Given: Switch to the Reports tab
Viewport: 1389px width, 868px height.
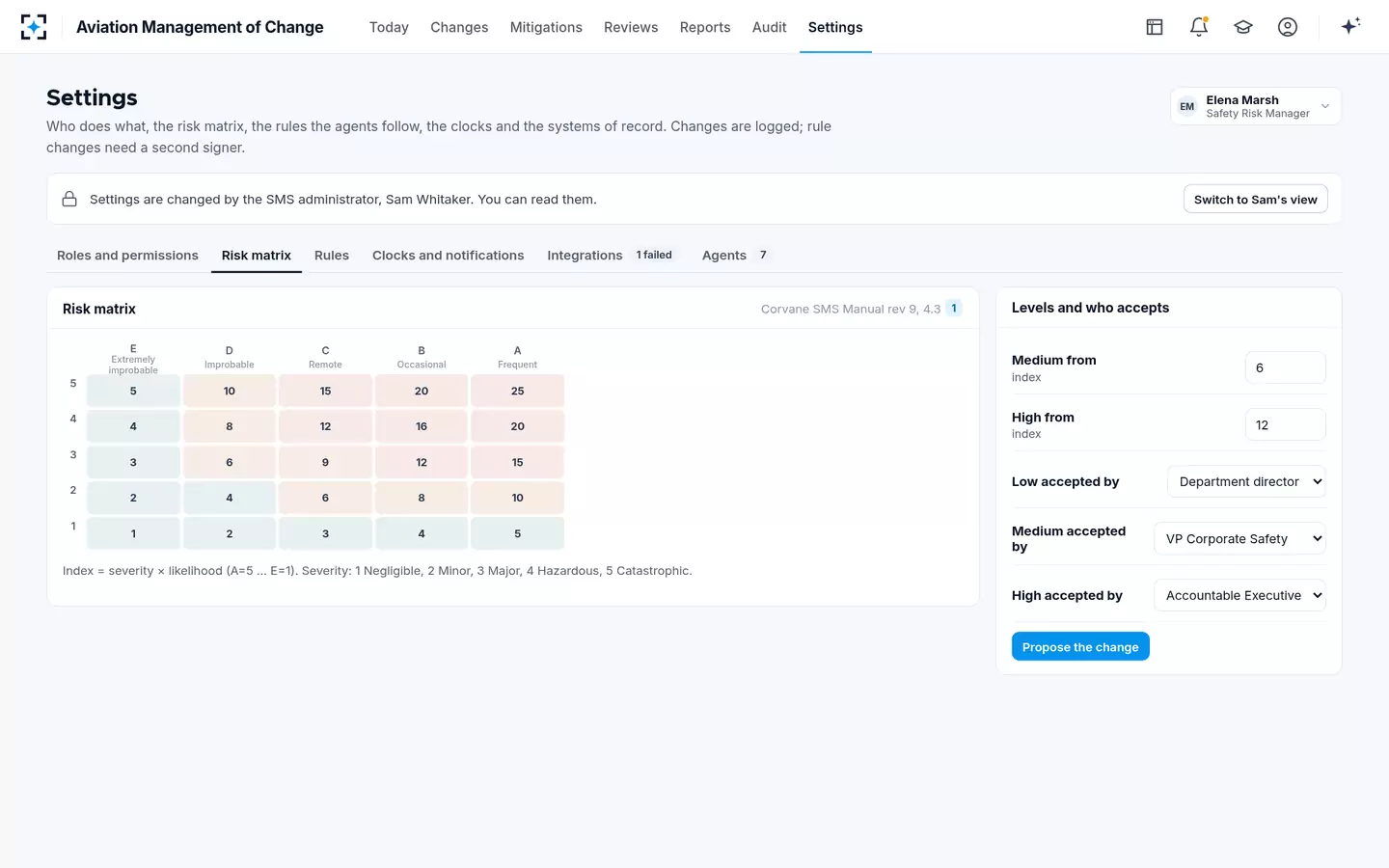Looking at the screenshot, I should (x=705, y=27).
